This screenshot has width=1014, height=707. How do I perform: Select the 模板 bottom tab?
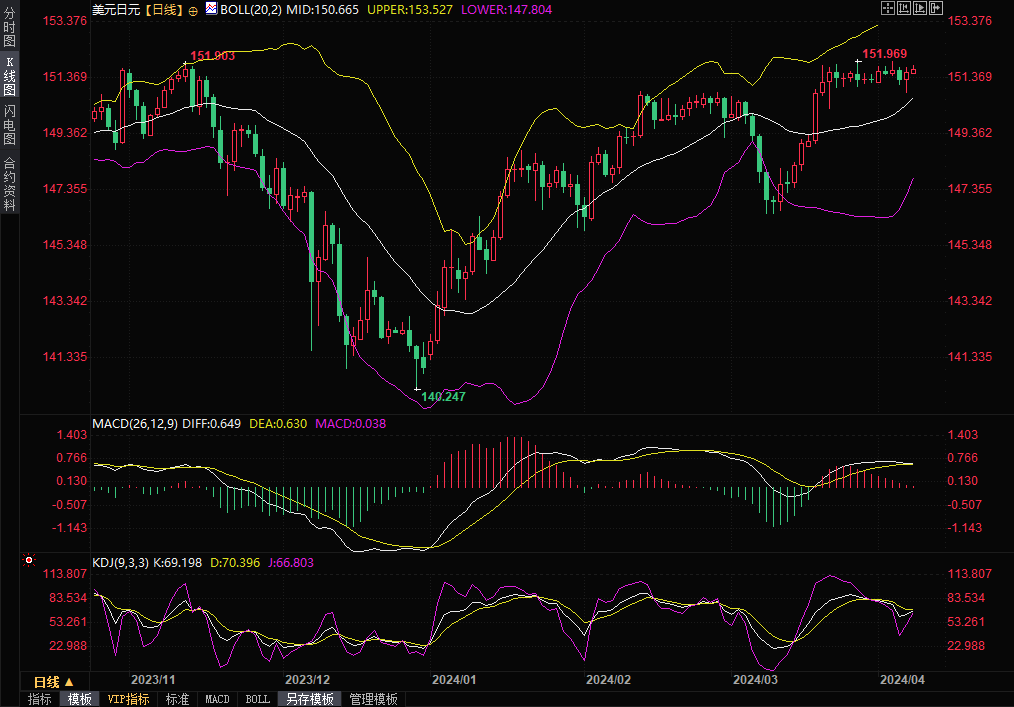coord(79,699)
